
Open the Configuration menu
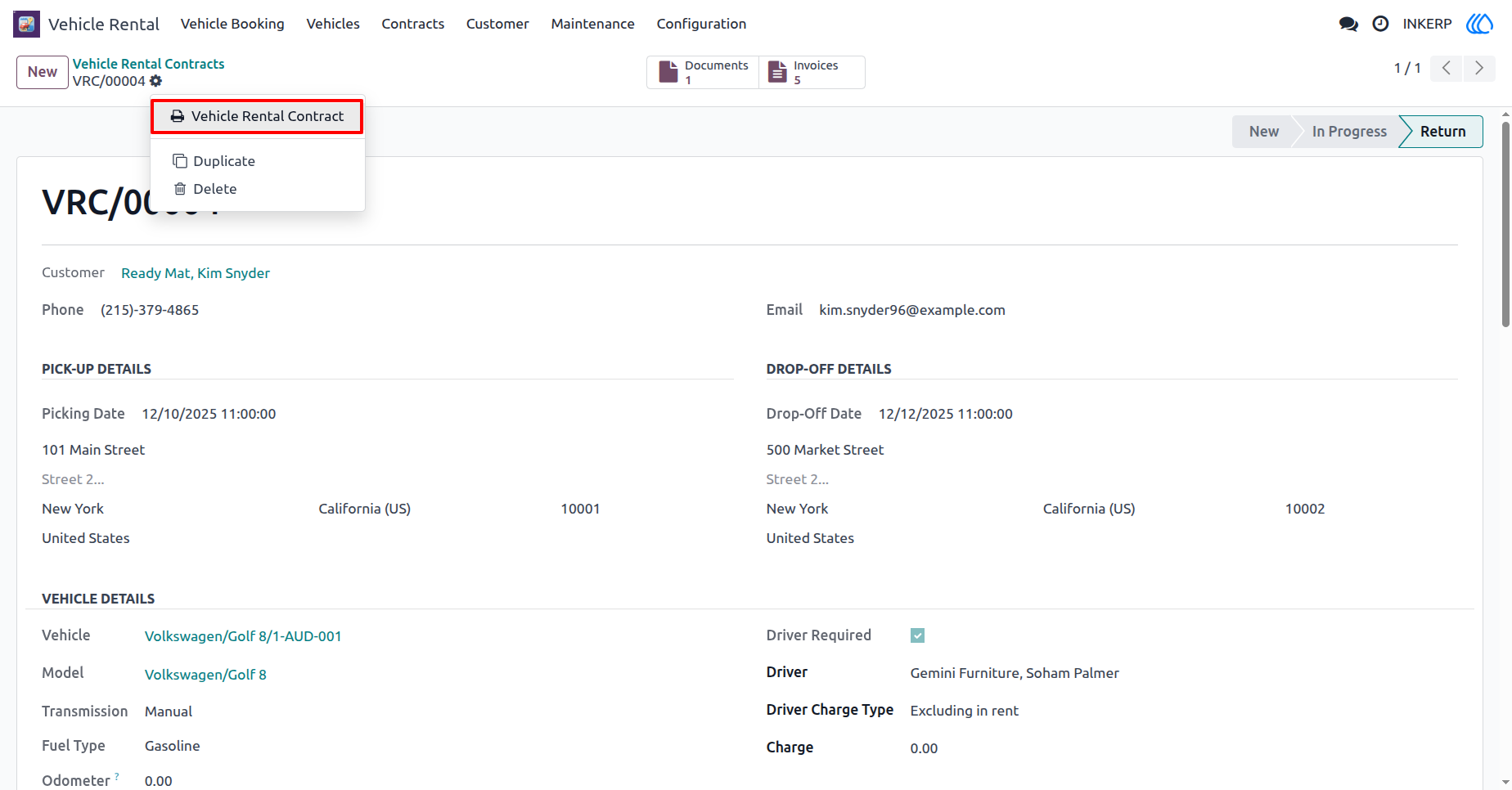701,24
